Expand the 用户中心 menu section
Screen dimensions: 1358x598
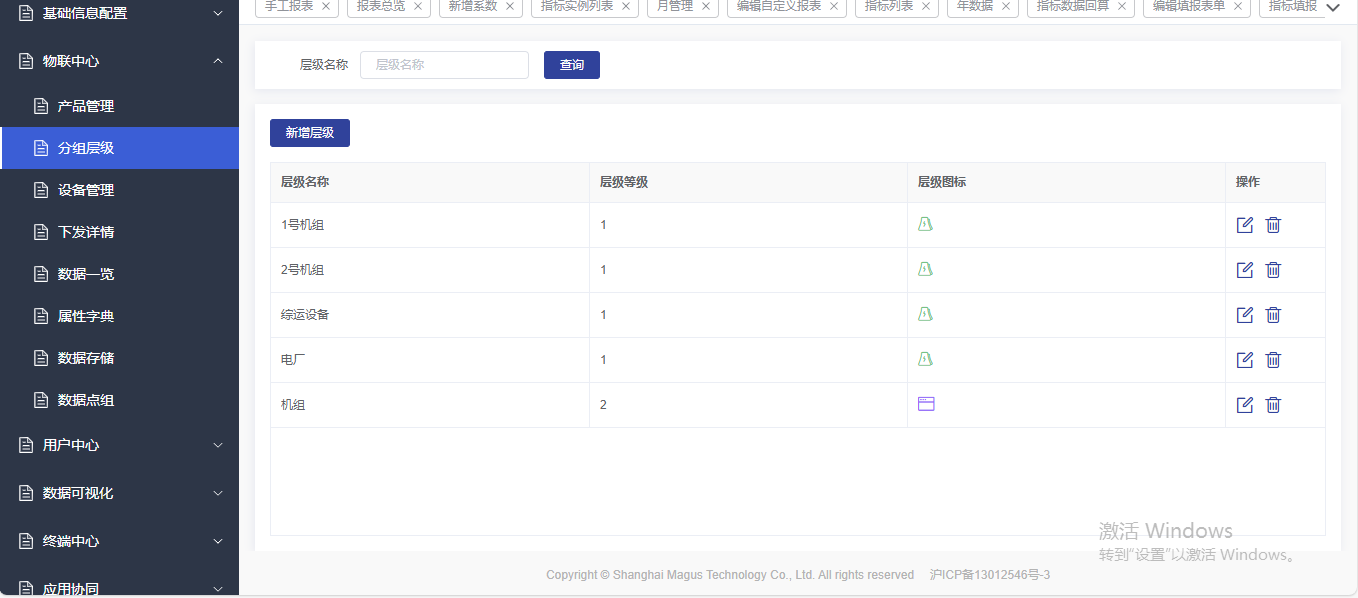coord(218,445)
